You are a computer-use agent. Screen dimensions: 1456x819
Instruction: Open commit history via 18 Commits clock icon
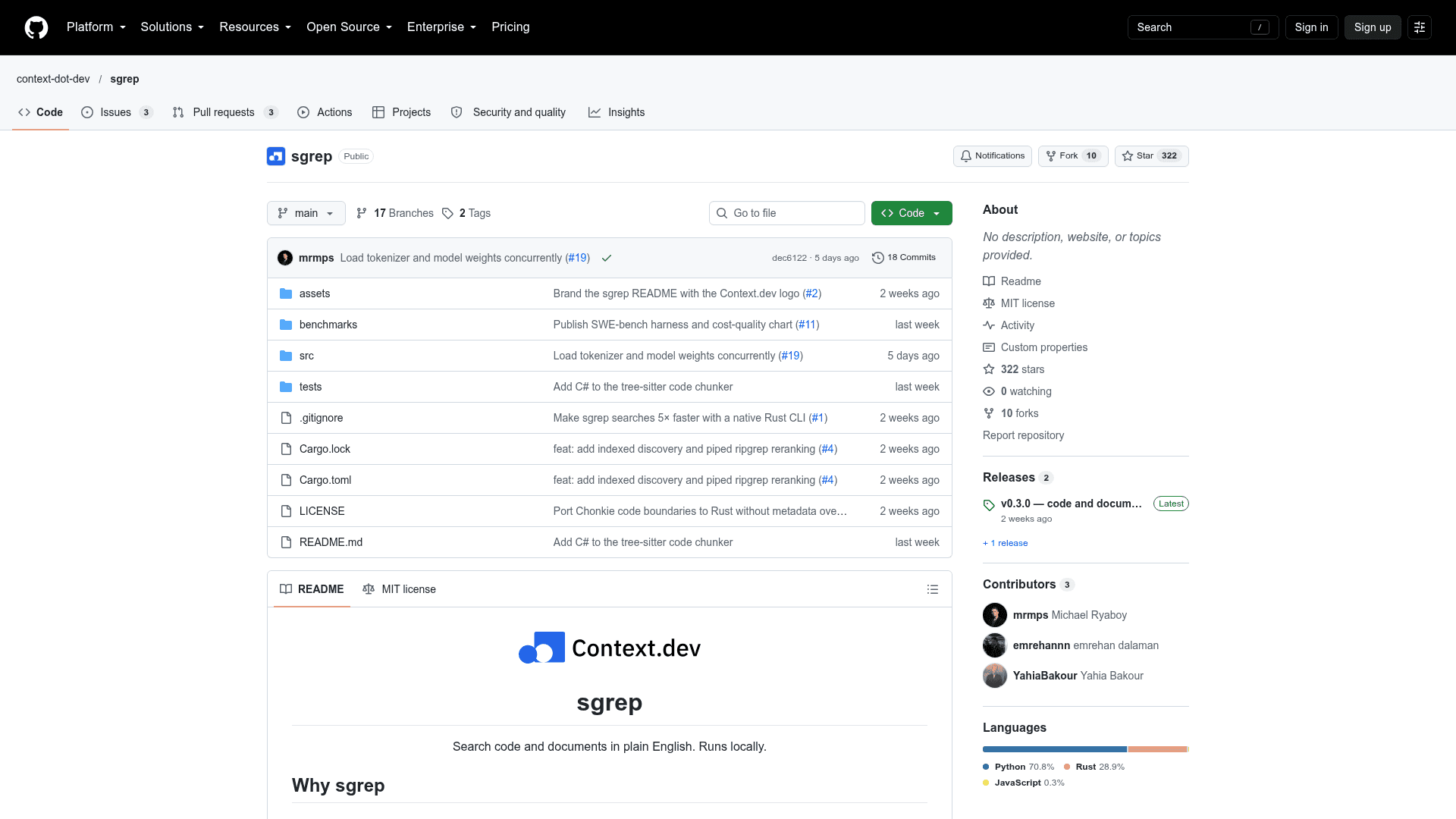coord(878,258)
